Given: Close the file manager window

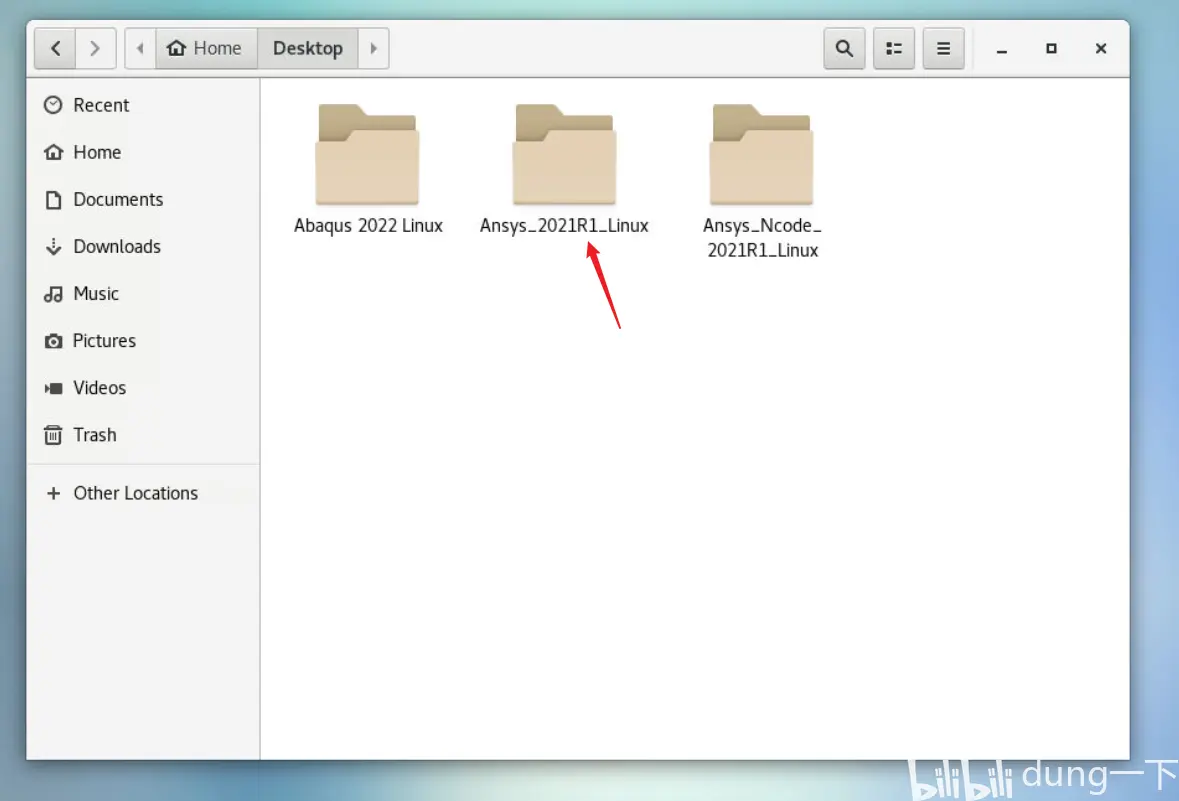Looking at the screenshot, I should click(x=1101, y=49).
